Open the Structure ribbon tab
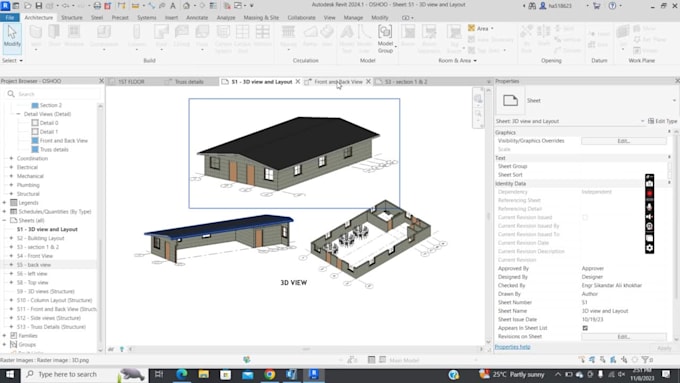This screenshot has width=680, height=383. point(72,17)
